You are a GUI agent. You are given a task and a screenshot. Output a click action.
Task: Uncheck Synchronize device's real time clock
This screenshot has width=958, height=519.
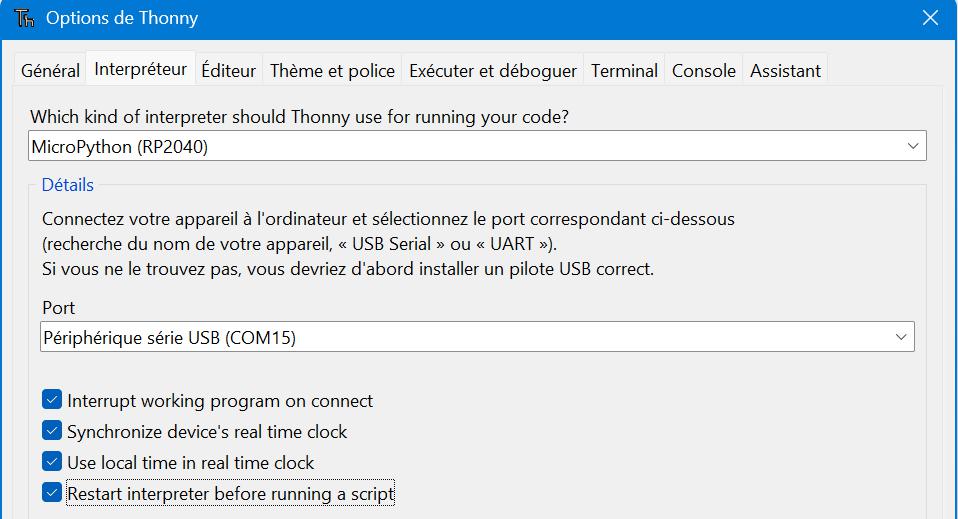[52, 431]
